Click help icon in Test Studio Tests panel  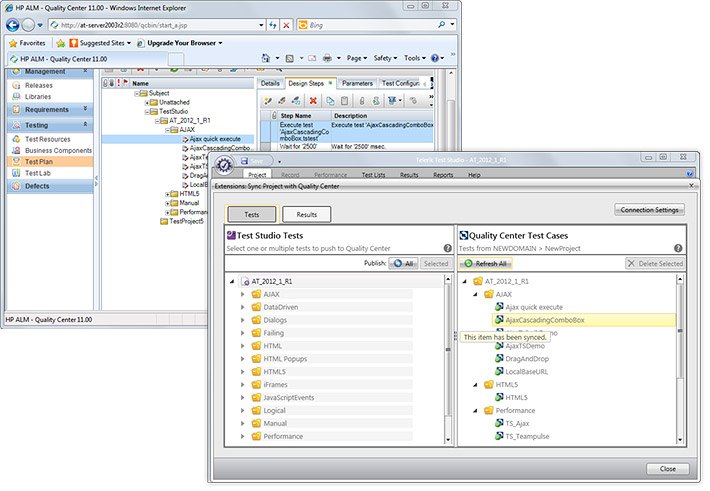(x=447, y=248)
